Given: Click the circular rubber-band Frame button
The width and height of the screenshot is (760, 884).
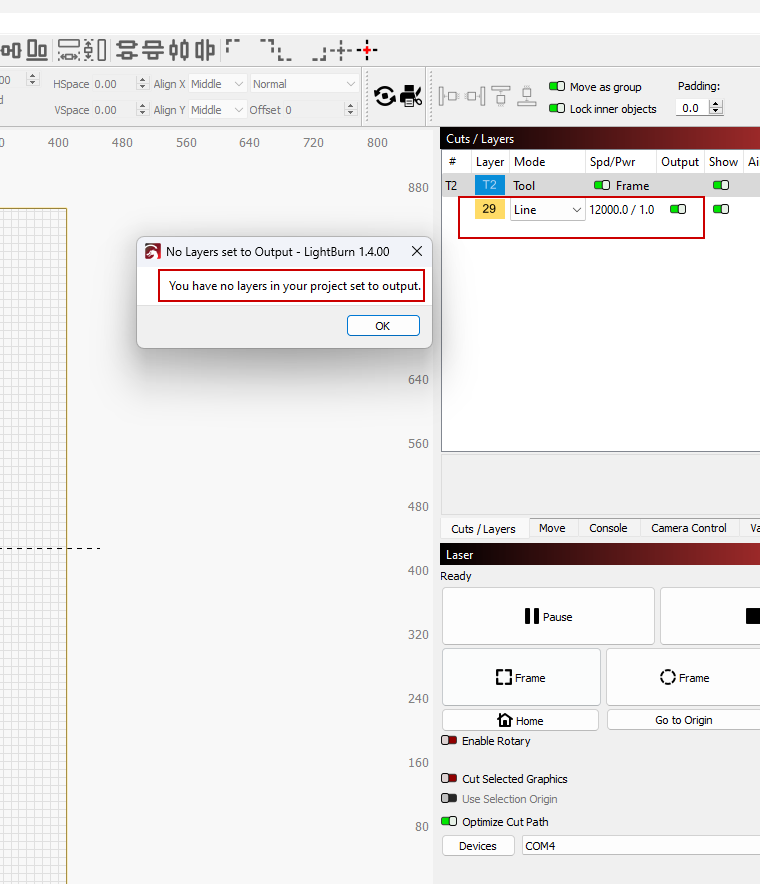Looking at the screenshot, I should pyautogui.click(x=684, y=678).
